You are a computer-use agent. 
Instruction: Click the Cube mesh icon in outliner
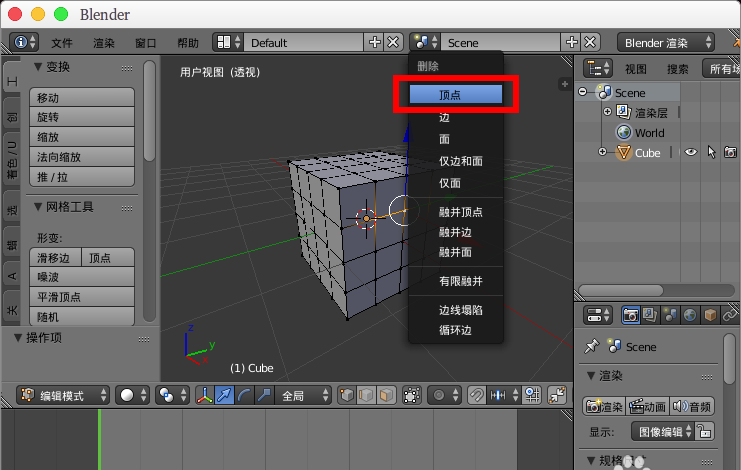click(x=624, y=153)
